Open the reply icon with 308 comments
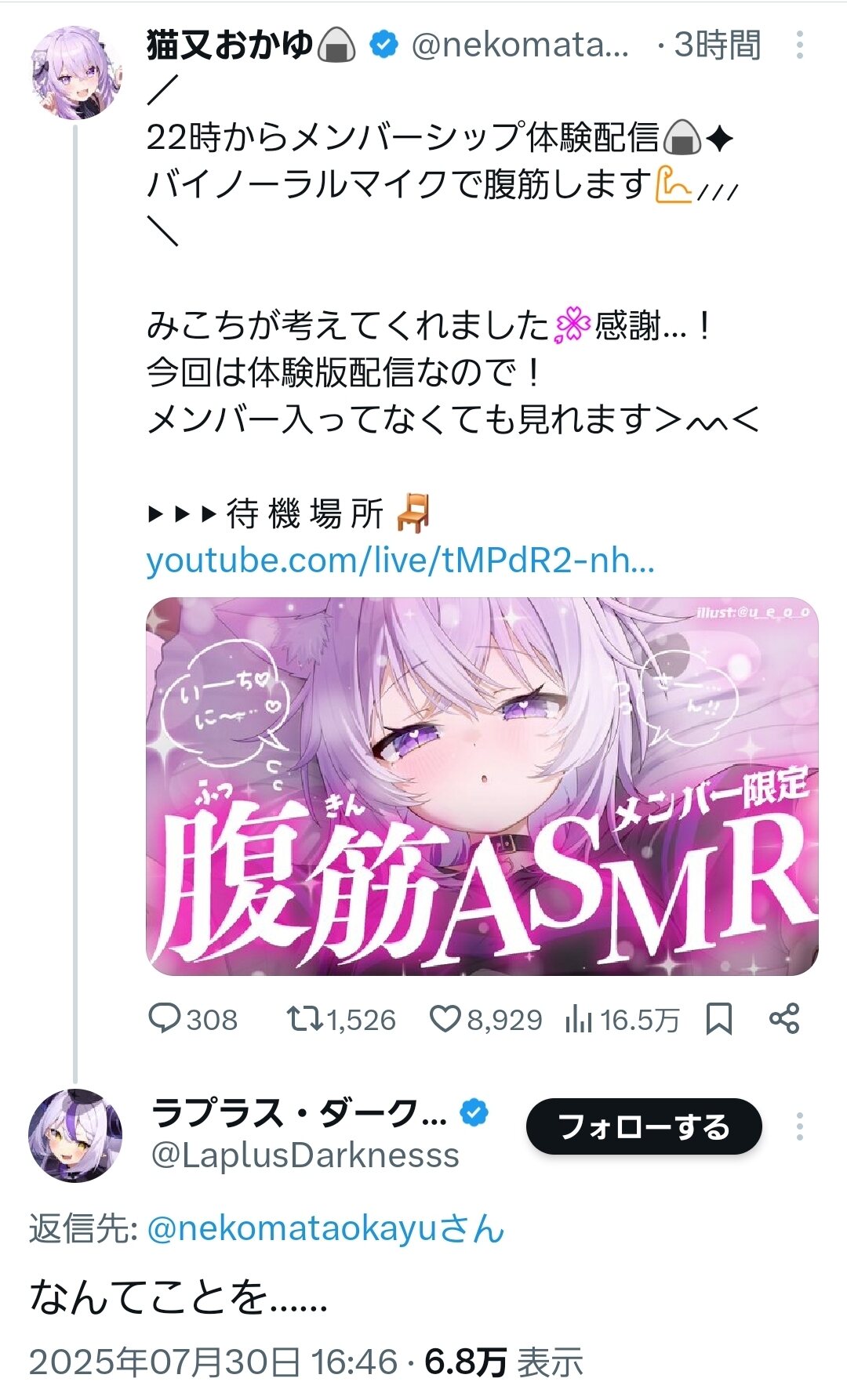This screenshot has width=847, height=1400. pos(165,1019)
